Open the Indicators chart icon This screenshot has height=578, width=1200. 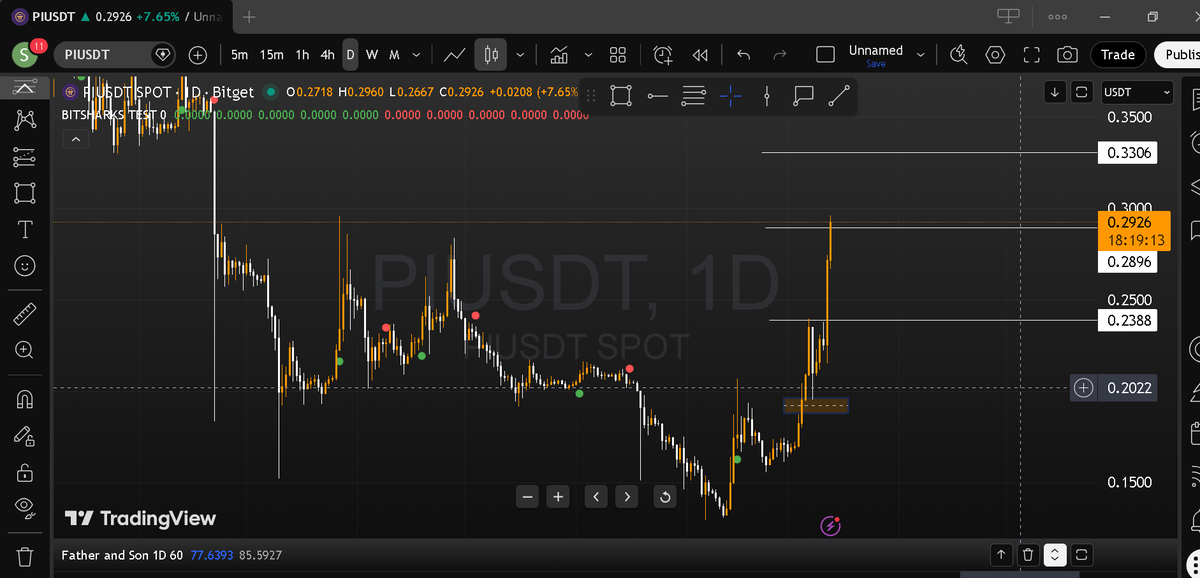tap(559, 55)
